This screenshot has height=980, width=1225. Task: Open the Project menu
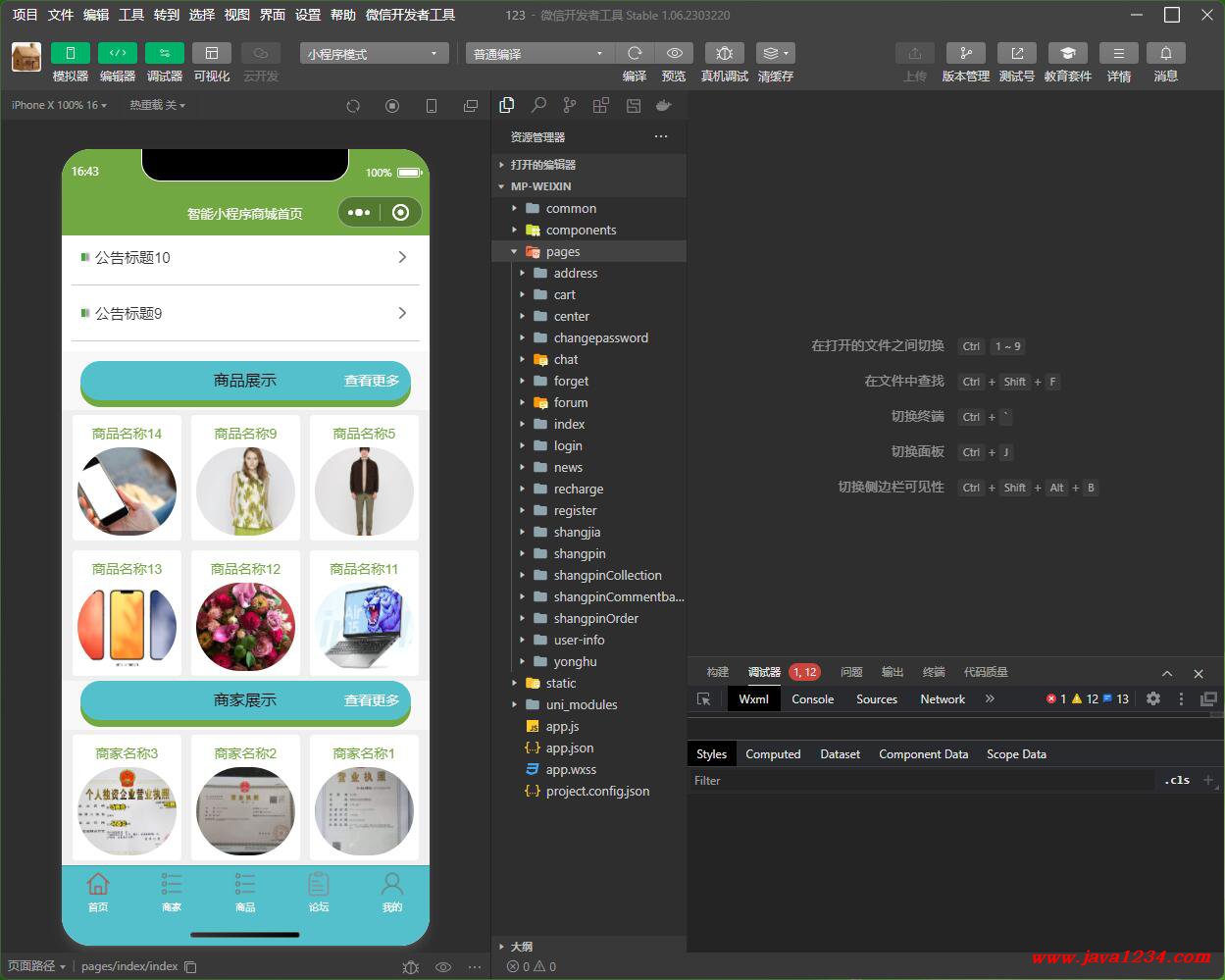pyautogui.click(x=25, y=15)
